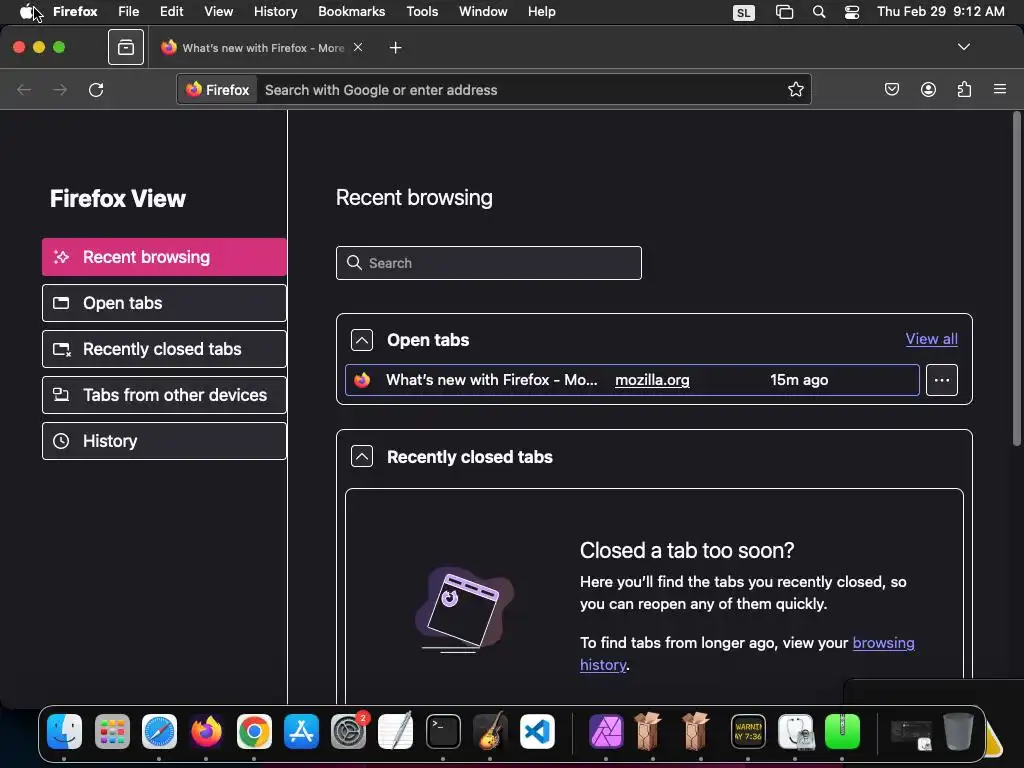Open What's new with Firefox tab row
Screen dimensions: 1024x768
click(632, 380)
